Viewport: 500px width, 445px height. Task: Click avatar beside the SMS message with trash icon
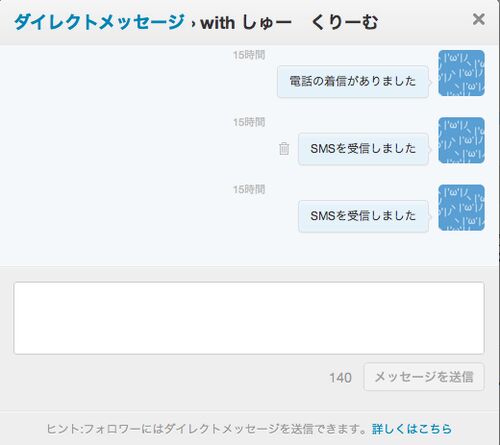461,140
